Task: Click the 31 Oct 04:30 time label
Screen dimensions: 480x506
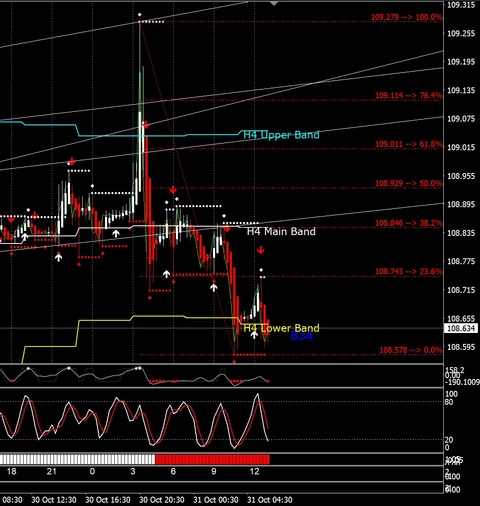Action: point(270,500)
